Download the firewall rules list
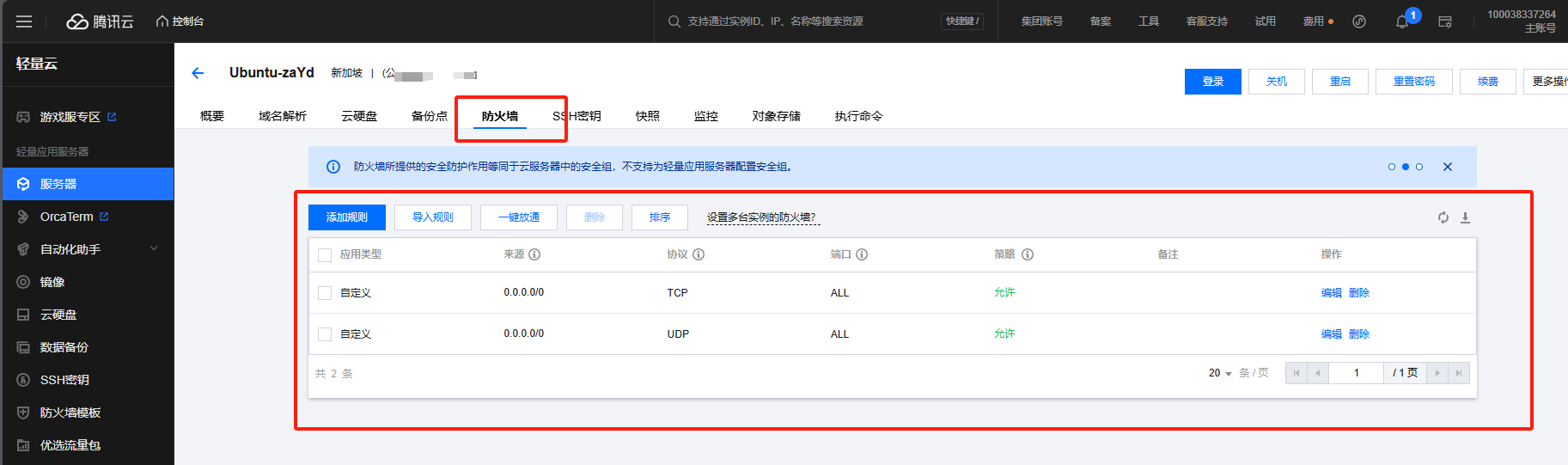Image resolution: width=1568 pixels, height=465 pixels. click(1466, 217)
